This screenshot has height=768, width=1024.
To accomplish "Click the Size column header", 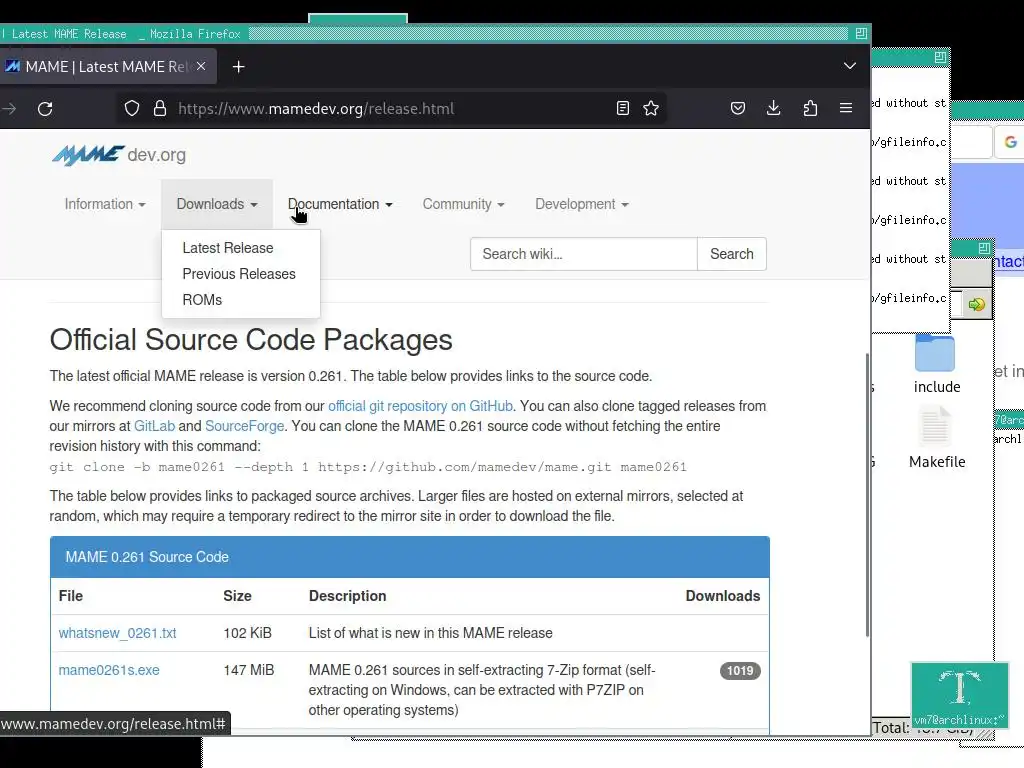I will click(237, 596).
